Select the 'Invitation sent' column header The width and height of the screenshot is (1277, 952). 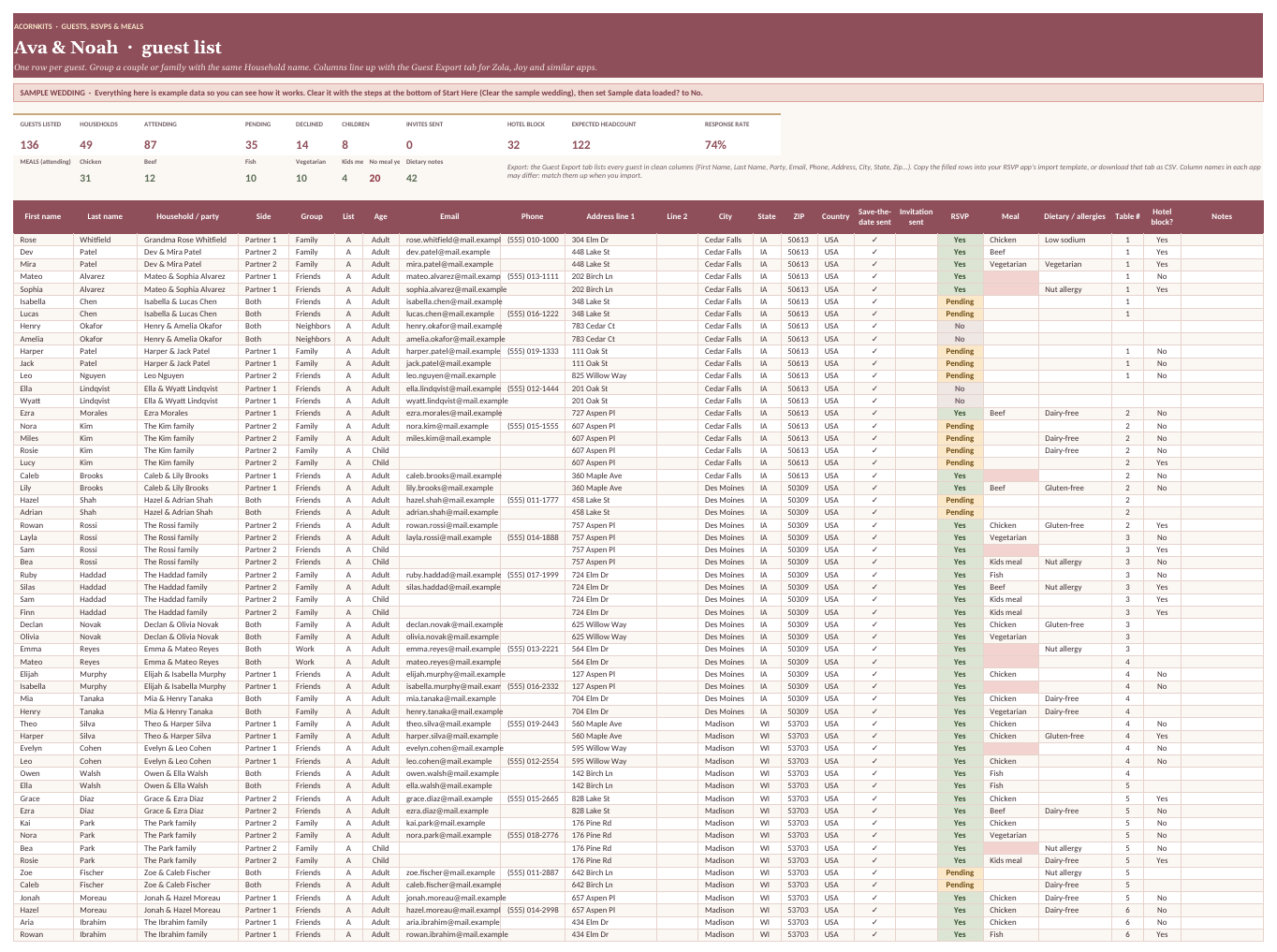click(916, 216)
